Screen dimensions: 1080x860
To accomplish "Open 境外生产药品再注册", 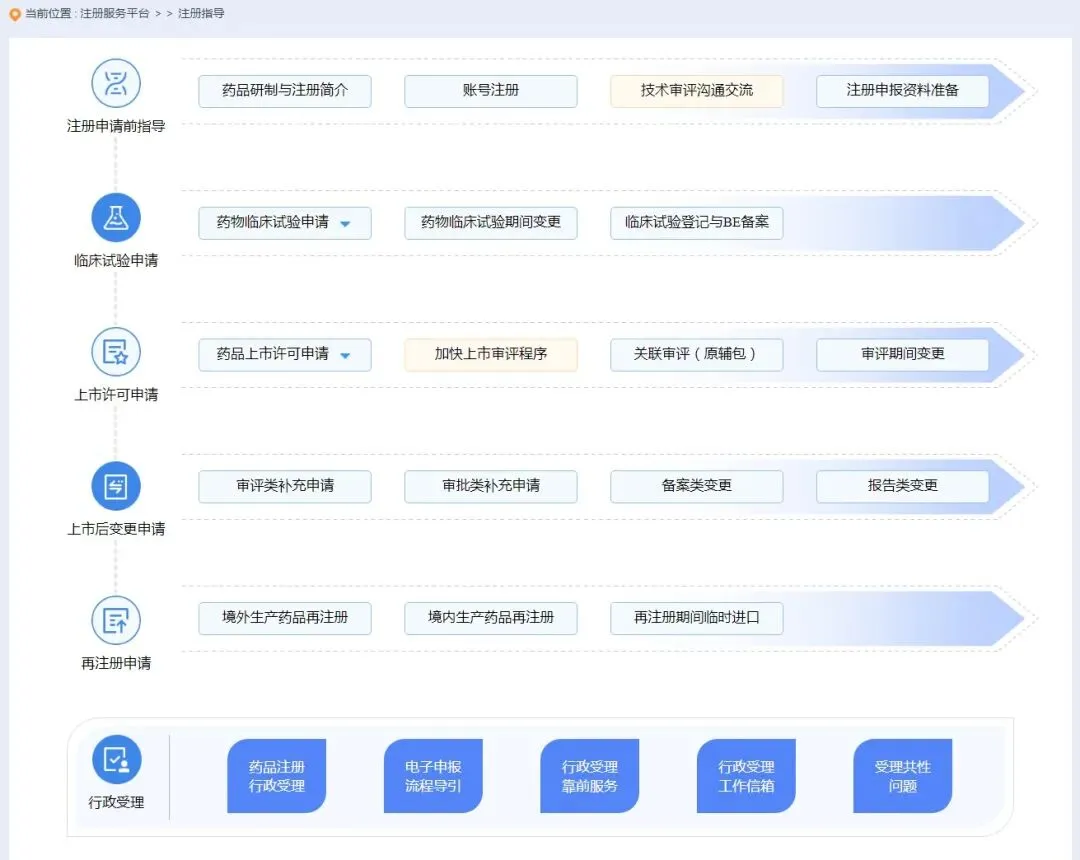I will 284,618.
